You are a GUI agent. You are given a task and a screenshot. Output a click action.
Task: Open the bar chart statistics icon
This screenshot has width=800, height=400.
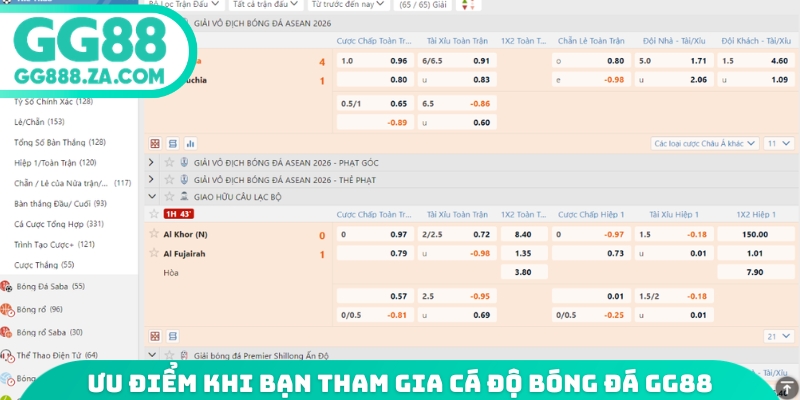(190, 144)
